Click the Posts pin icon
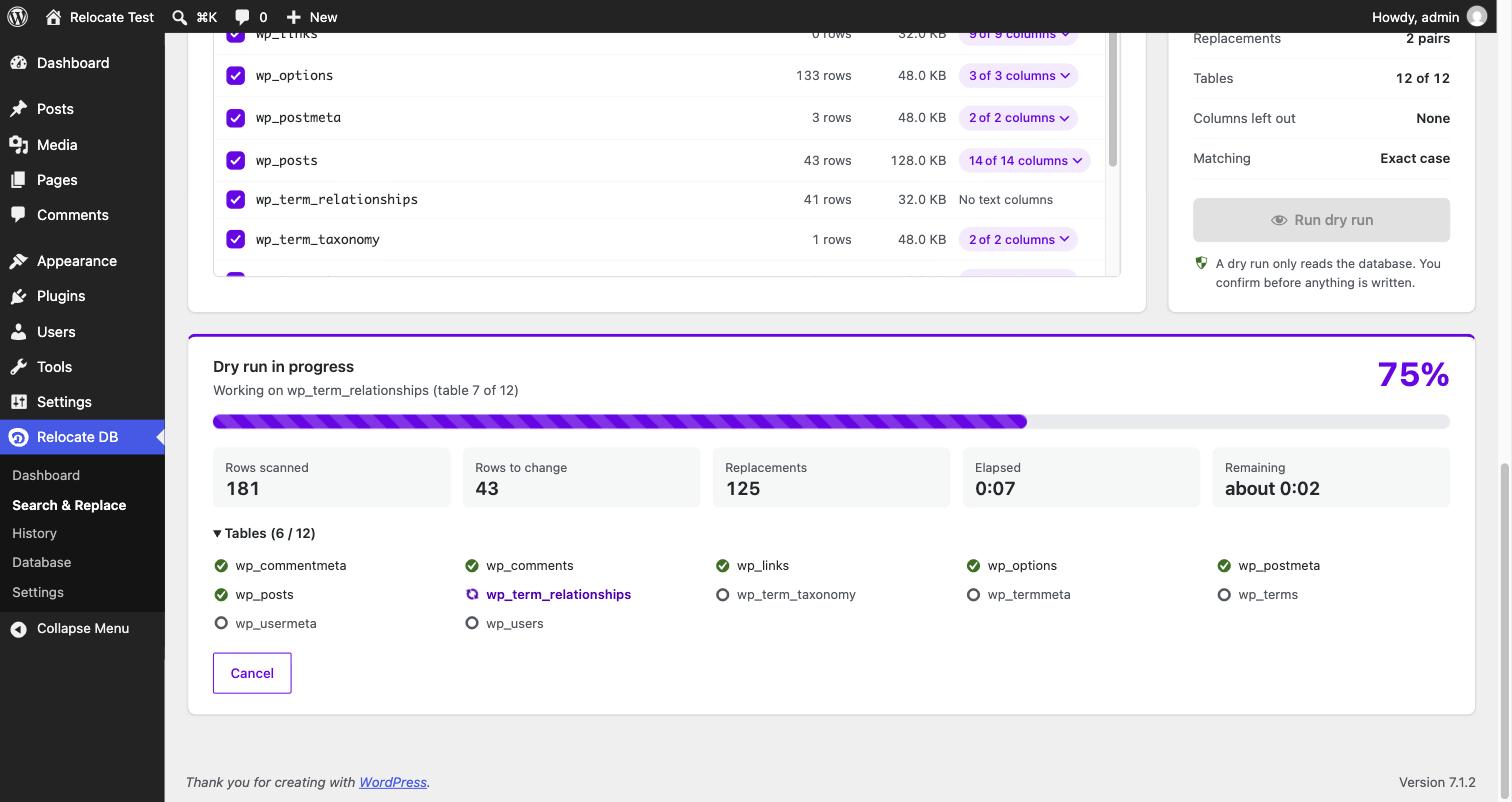Viewport: 1512px width, 802px height. [x=19, y=109]
